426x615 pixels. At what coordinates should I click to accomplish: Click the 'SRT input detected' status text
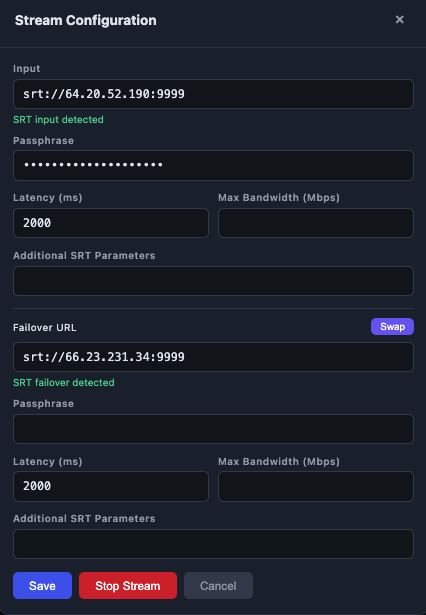[58, 120]
